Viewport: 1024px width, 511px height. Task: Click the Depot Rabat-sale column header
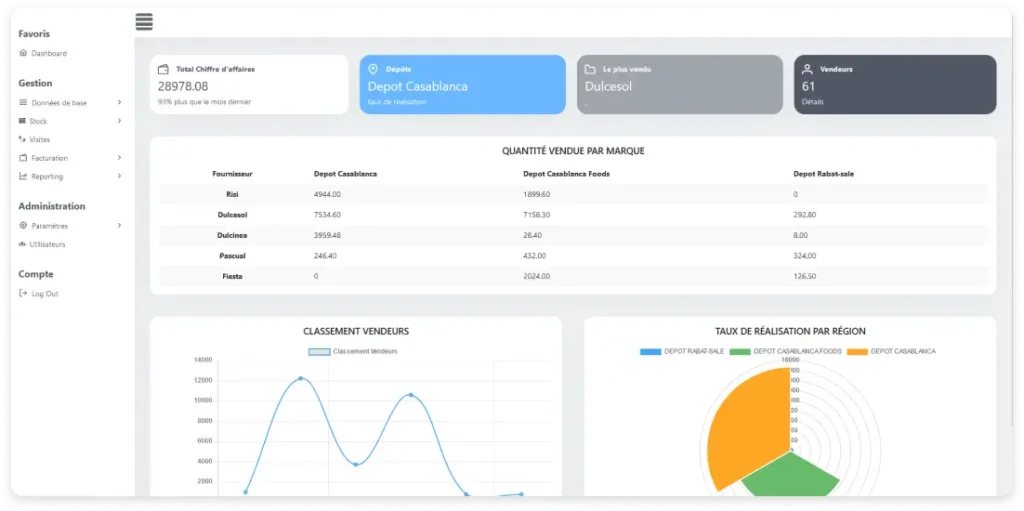(x=824, y=174)
